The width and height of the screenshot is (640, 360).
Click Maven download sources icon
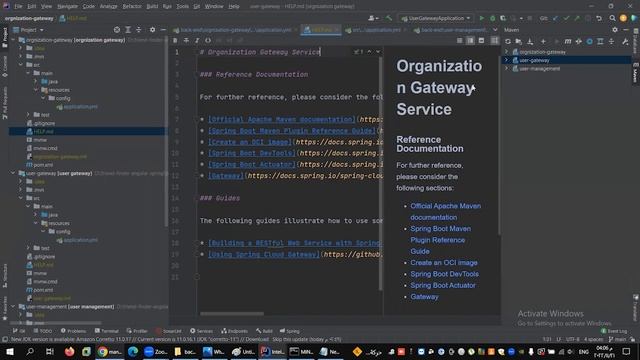tap(530, 41)
